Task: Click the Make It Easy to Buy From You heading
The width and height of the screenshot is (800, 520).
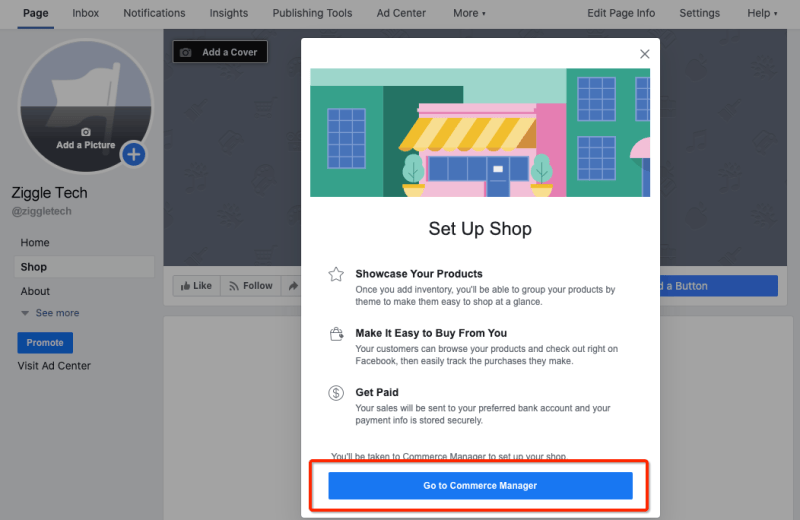Action: pos(431,333)
